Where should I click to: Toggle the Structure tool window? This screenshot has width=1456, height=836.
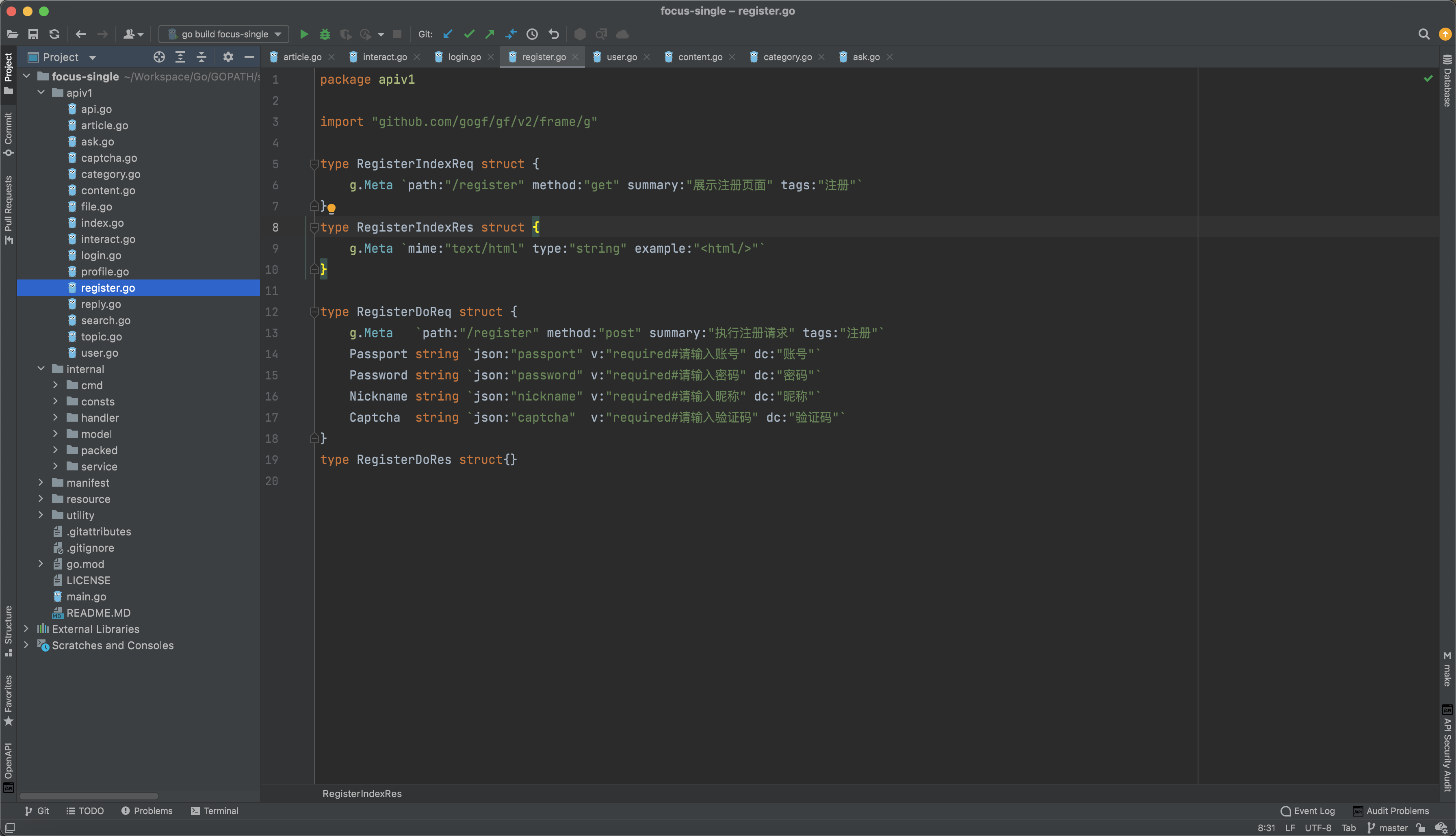(8, 630)
